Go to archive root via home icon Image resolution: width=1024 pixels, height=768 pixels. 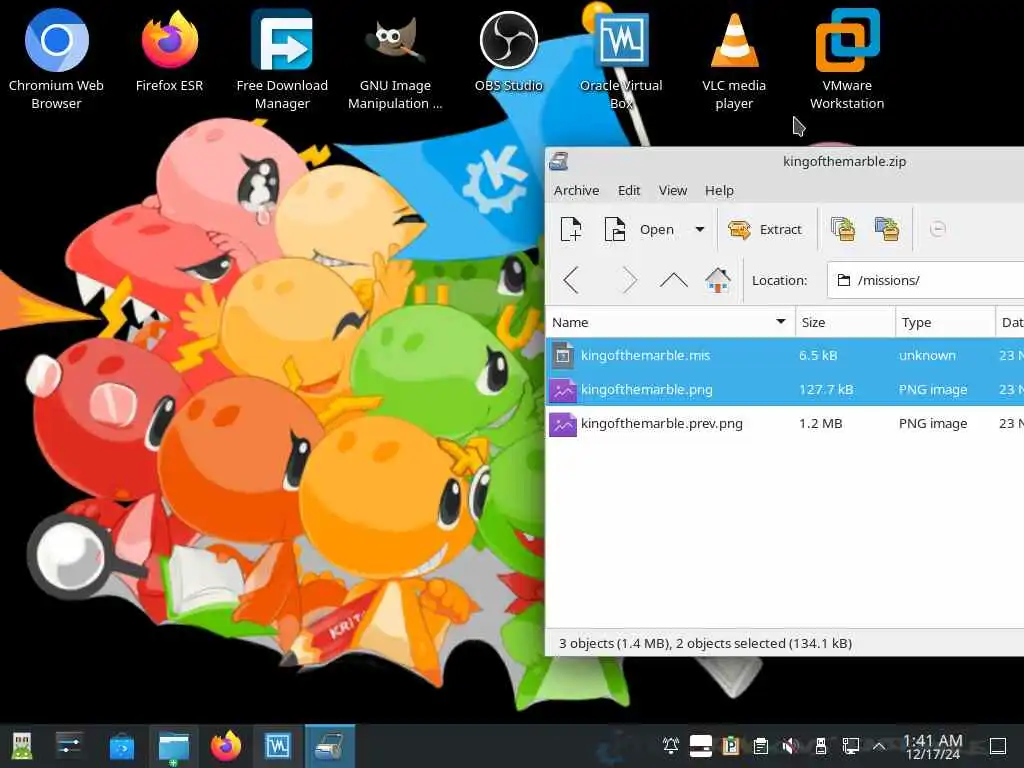(x=718, y=280)
